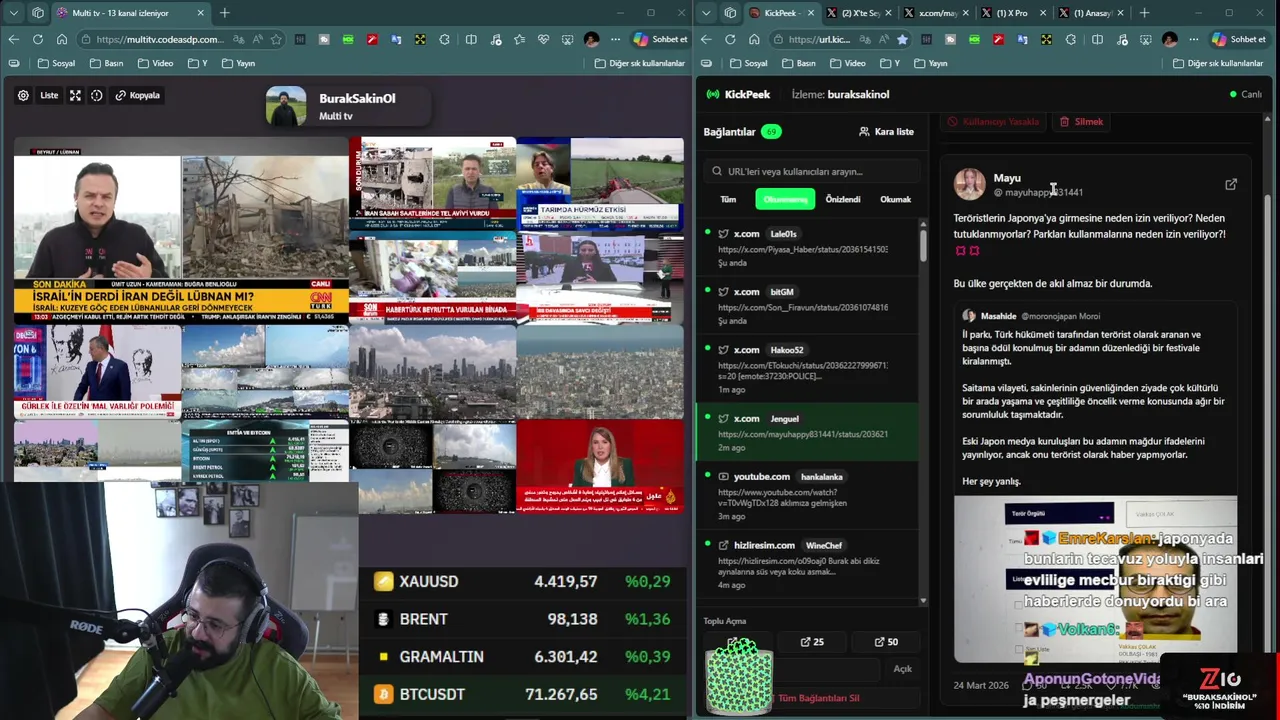Open x.com link from Lale01s
The width and height of the screenshot is (1280, 720).
(x=809, y=248)
